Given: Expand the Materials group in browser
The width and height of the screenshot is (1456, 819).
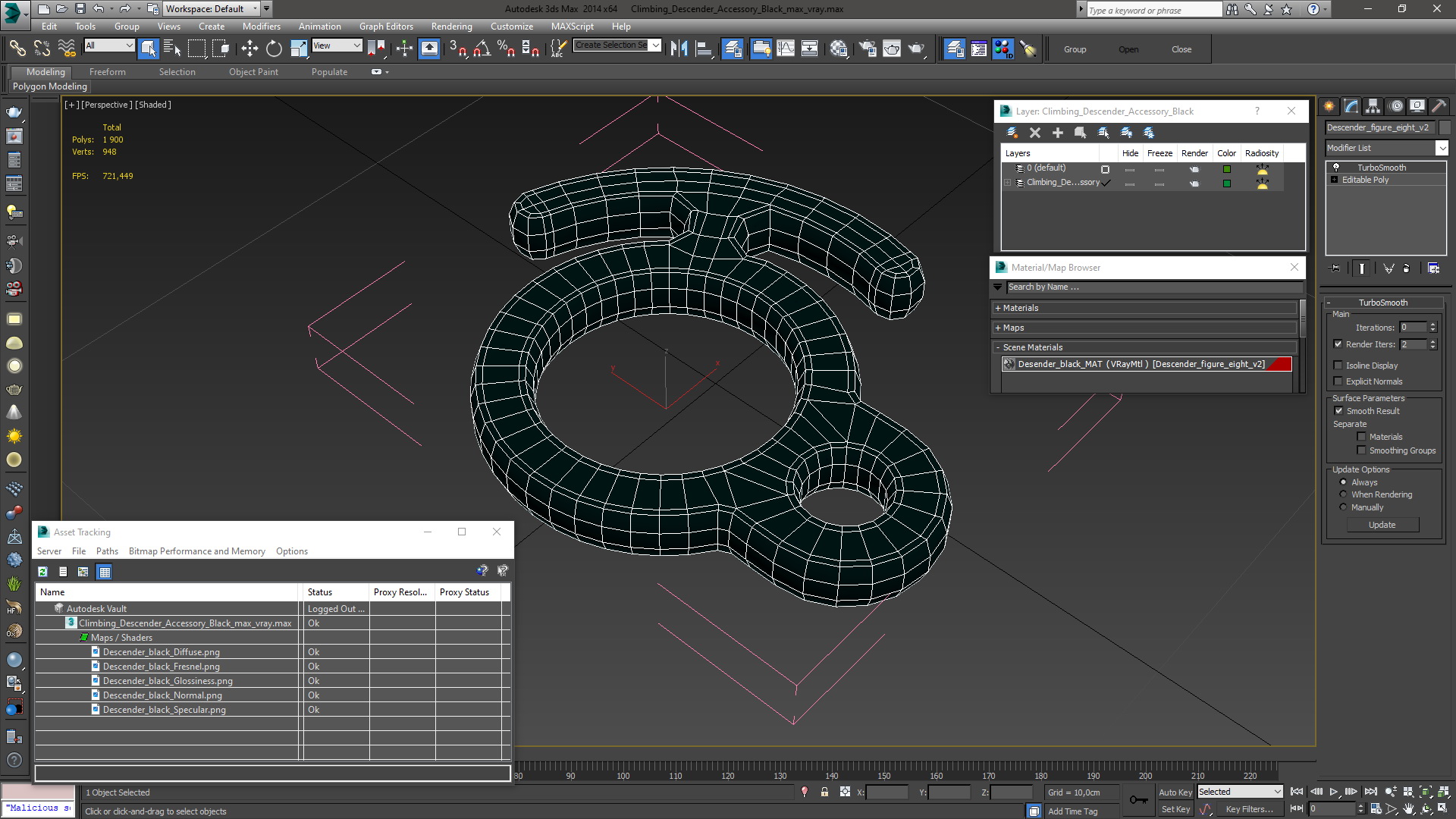Looking at the screenshot, I should click(x=1145, y=308).
